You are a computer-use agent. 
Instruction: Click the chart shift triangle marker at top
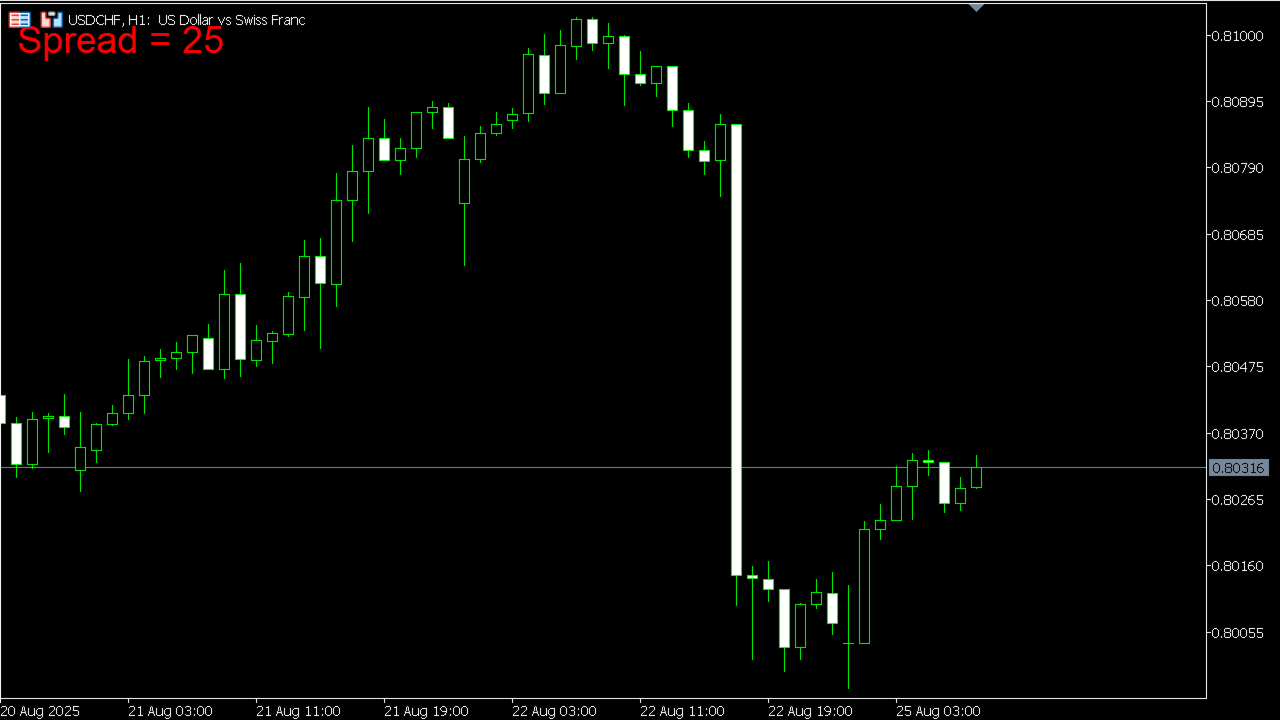[977, 7]
